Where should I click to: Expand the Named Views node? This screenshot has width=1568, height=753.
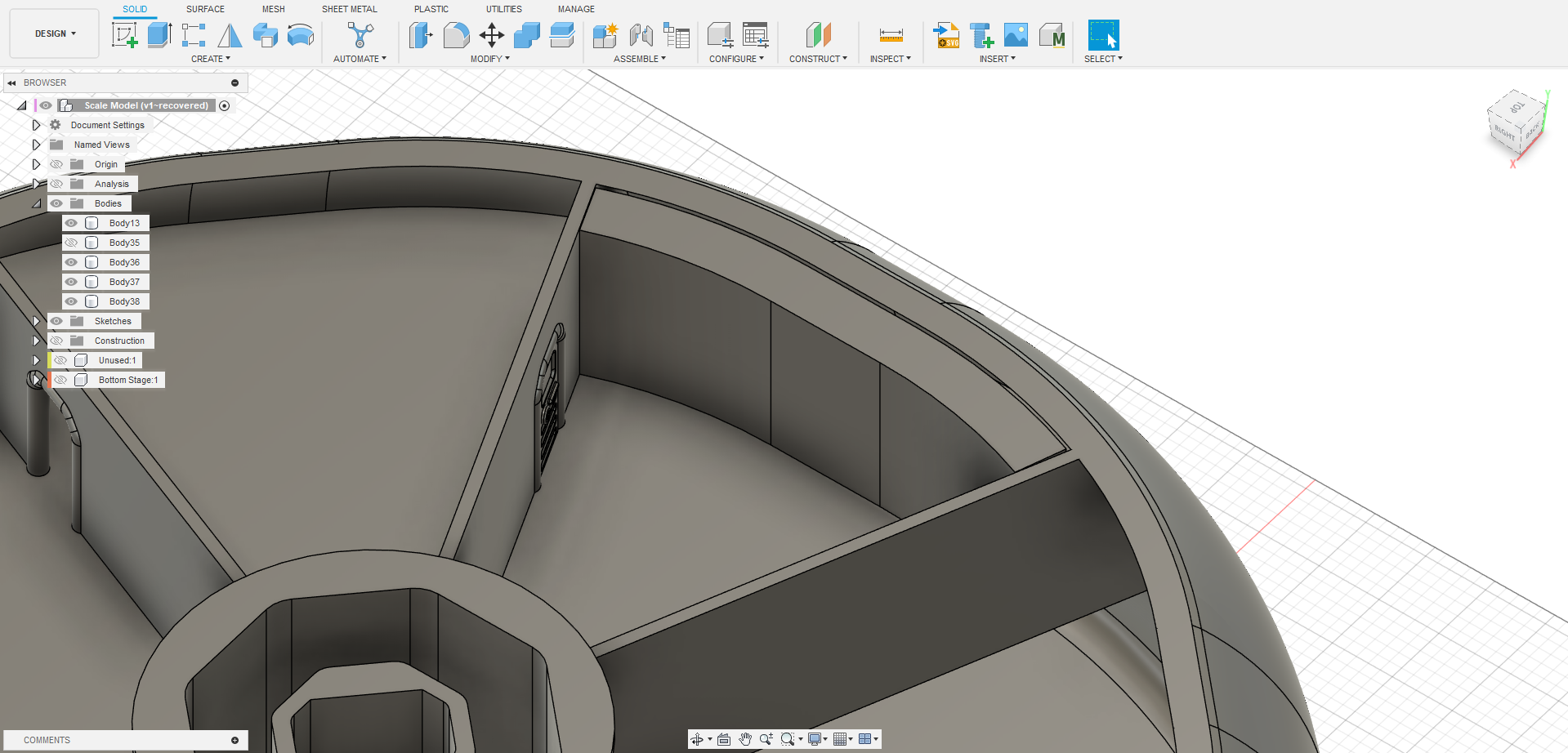[36, 145]
